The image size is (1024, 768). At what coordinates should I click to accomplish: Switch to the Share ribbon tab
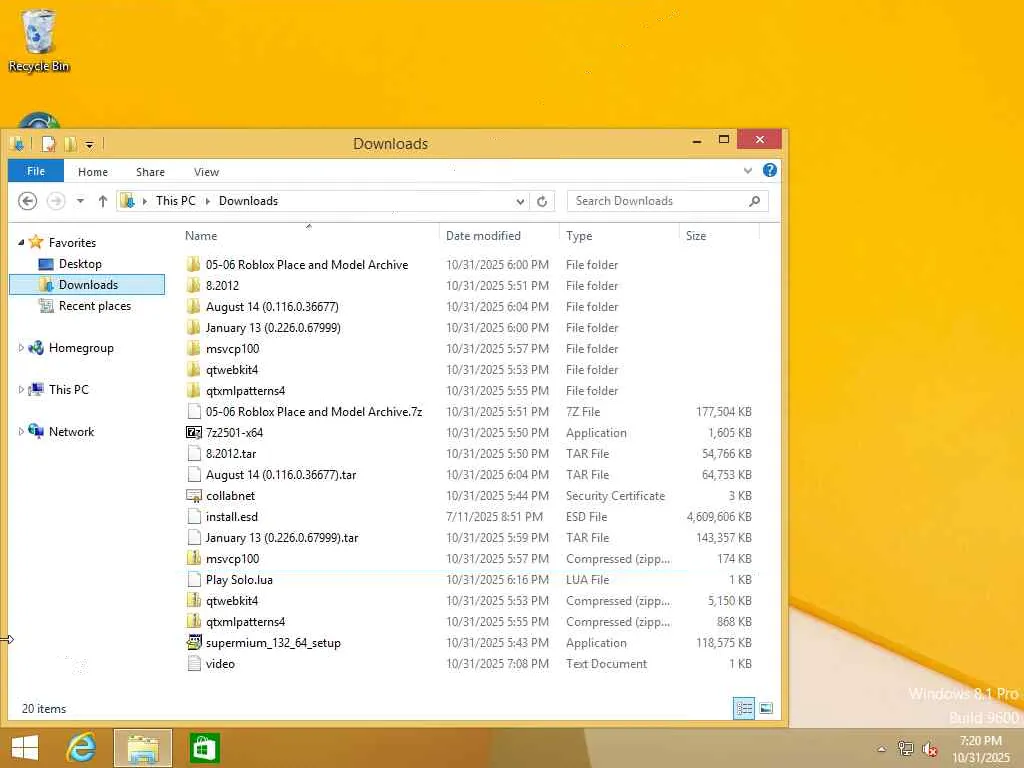coord(150,172)
